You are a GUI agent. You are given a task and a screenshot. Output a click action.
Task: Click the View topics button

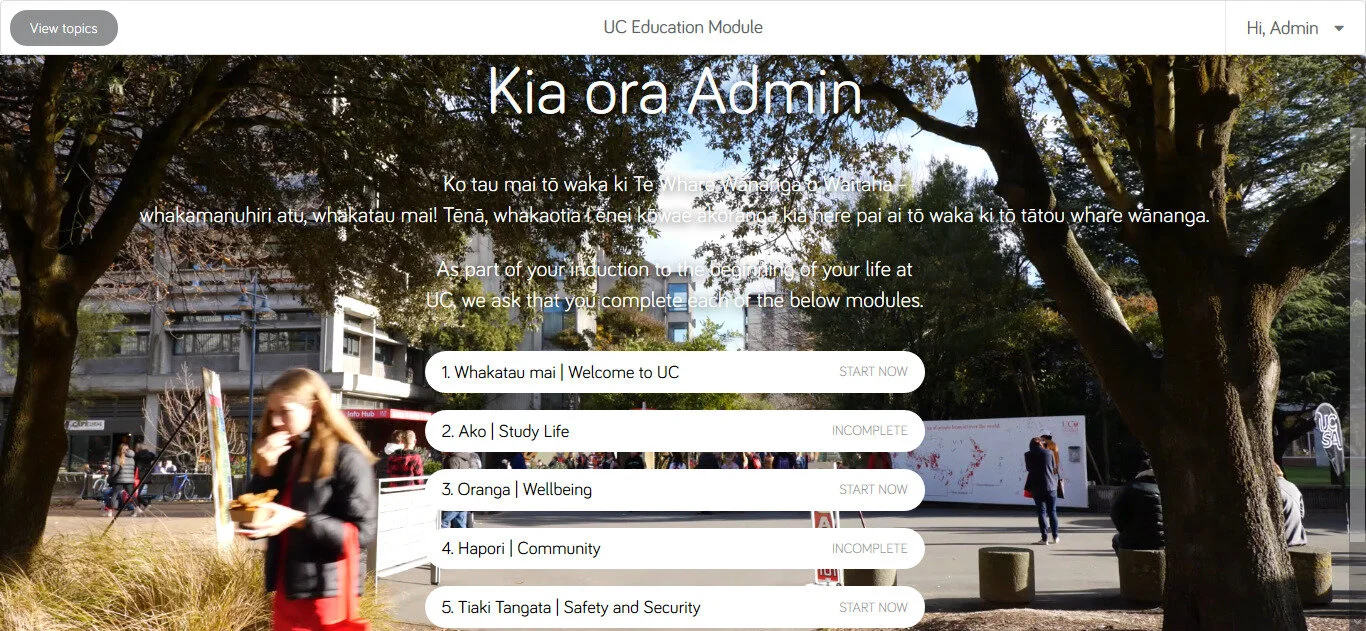(x=64, y=28)
